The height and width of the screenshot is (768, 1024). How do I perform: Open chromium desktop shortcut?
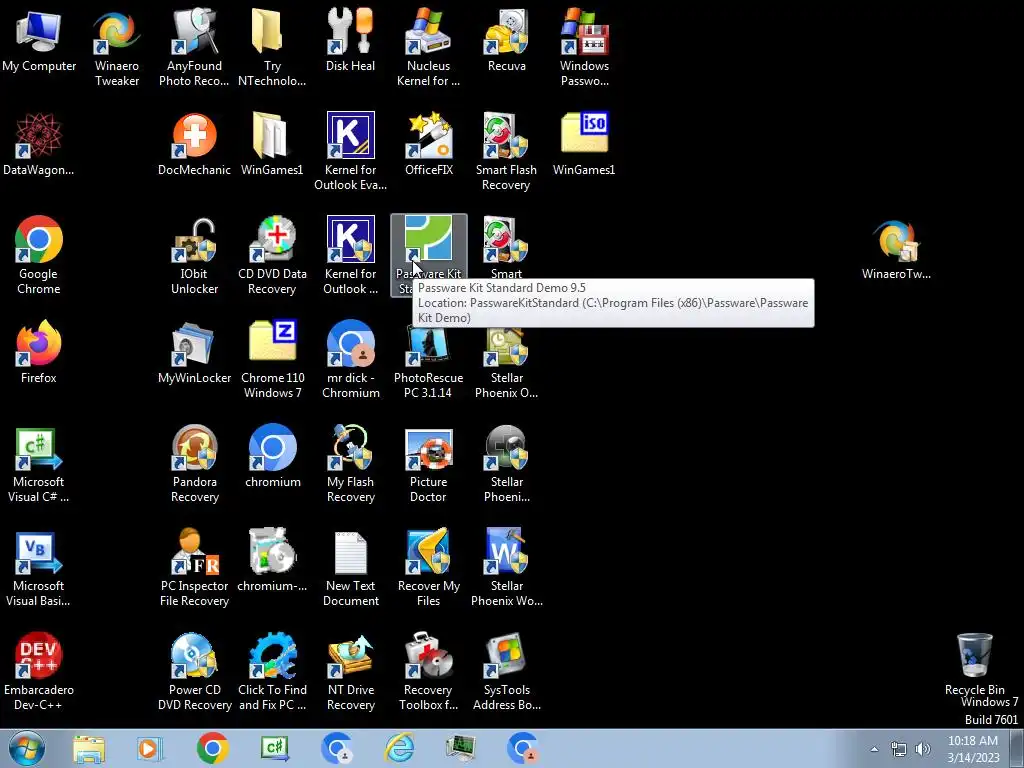click(x=272, y=457)
